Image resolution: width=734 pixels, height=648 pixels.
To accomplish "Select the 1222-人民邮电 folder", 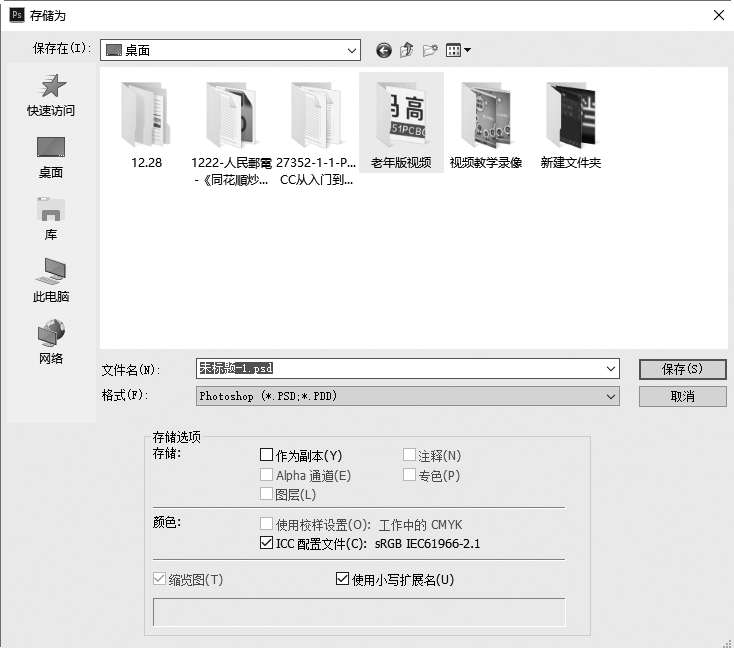I will point(231,133).
